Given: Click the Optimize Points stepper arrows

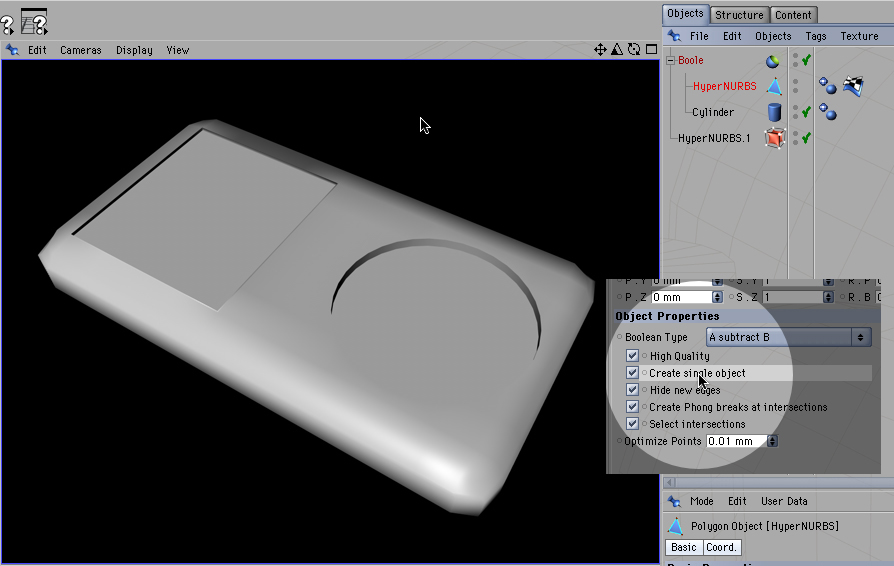Looking at the screenshot, I should coord(773,441).
